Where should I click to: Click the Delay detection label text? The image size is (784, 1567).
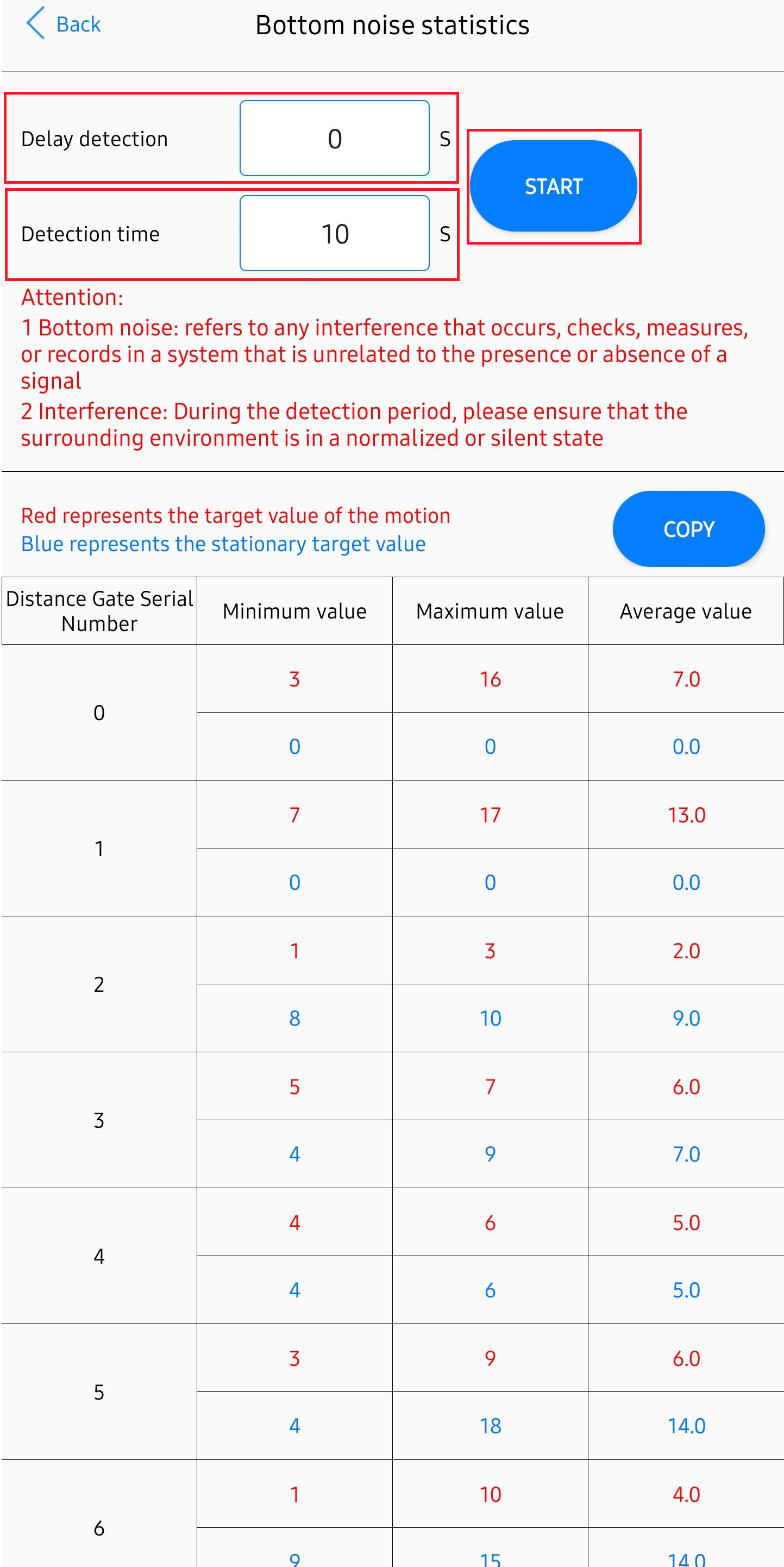coord(95,139)
